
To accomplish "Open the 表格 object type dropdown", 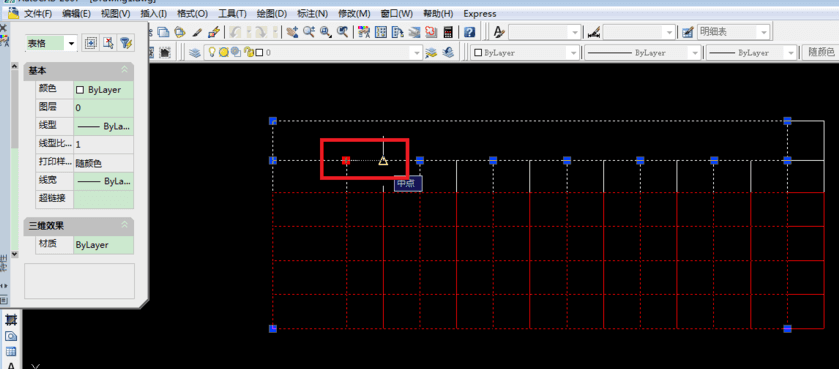I will (x=51, y=43).
